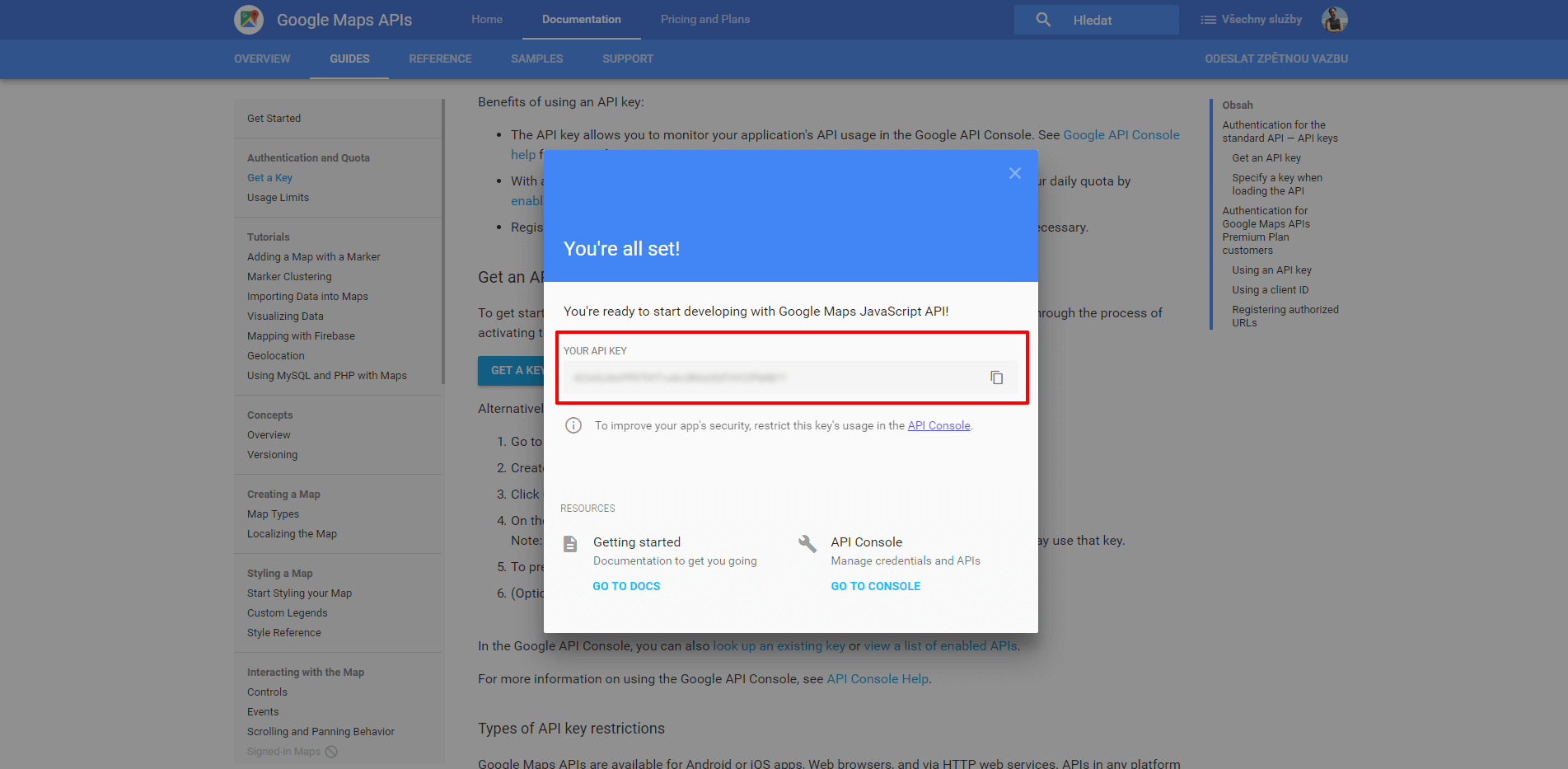Open Events sidebar link
Screen dimensions: 1568x769
263,712
